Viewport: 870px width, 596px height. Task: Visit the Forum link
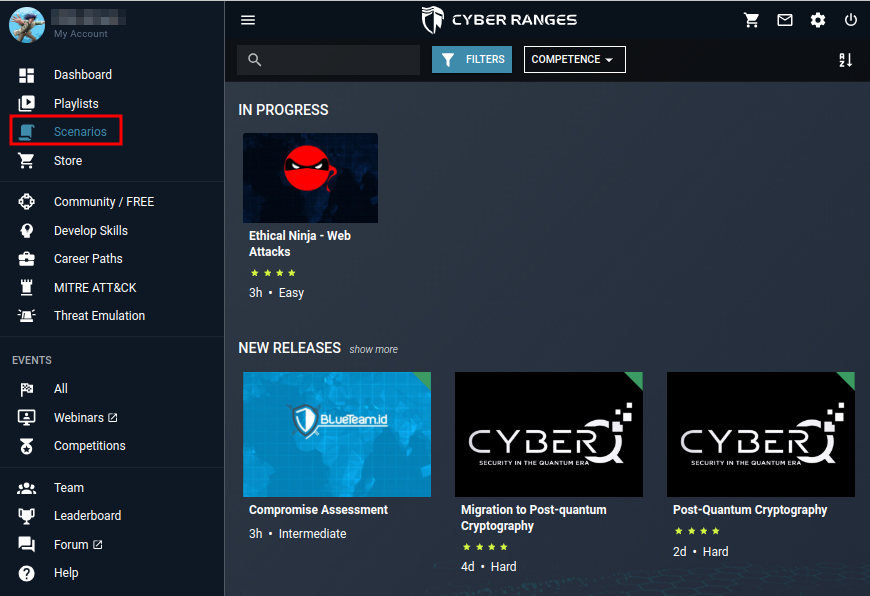[73, 544]
